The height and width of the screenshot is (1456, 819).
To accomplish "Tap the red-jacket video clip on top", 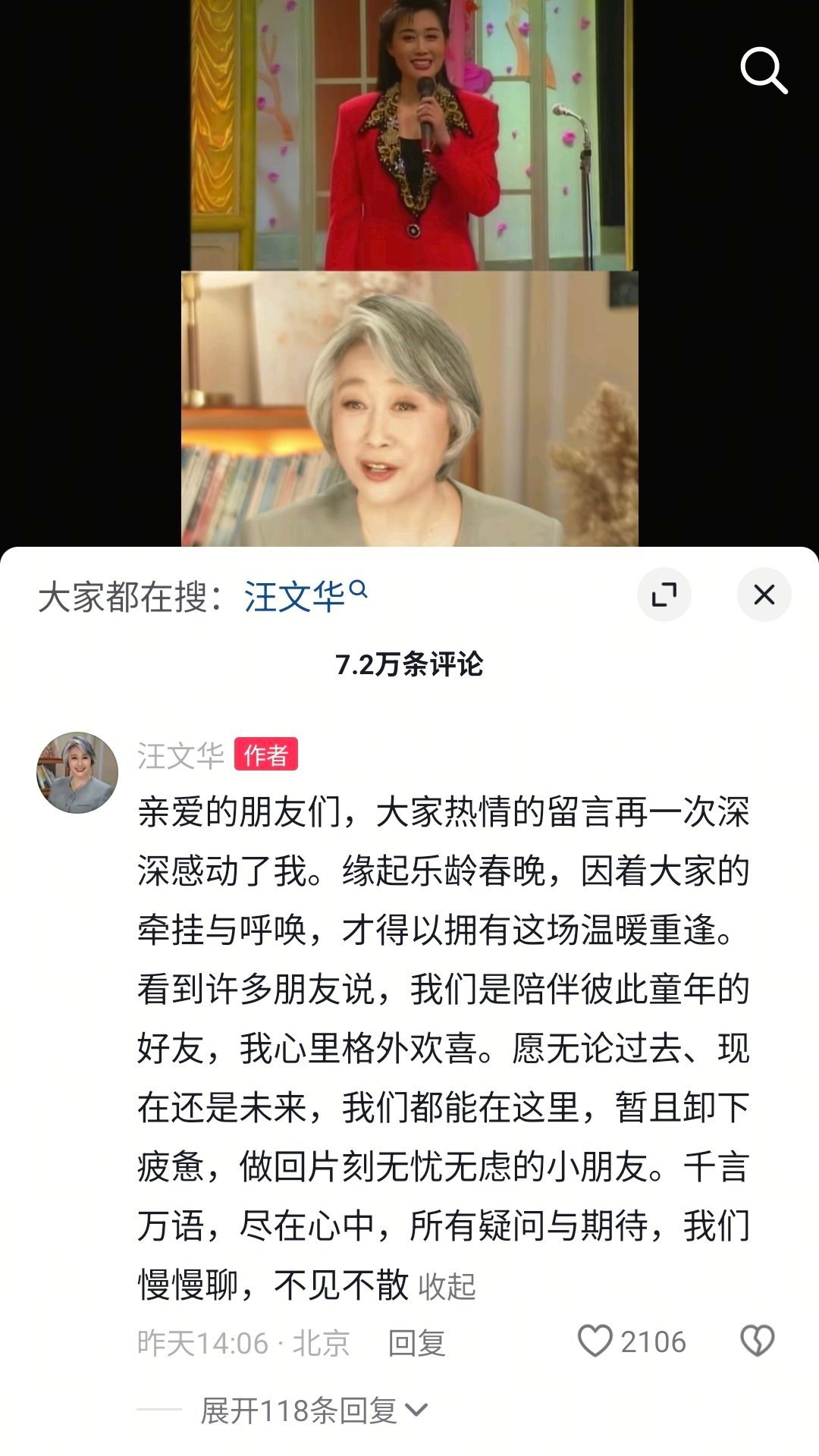I will [412, 135].
